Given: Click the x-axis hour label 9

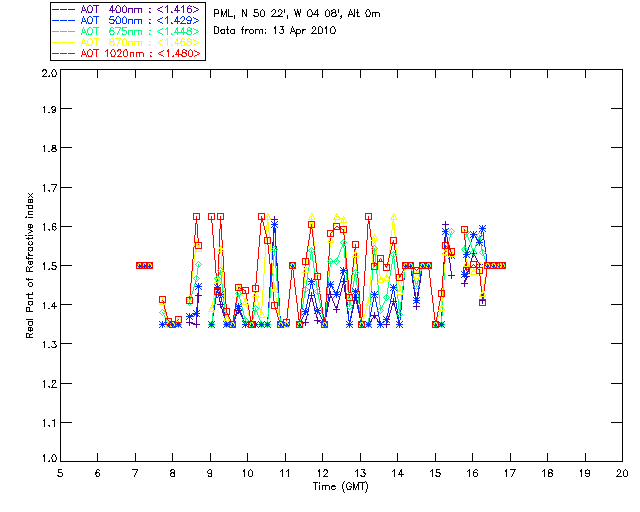Looking at the screenshot, I should tap(210, 473).
